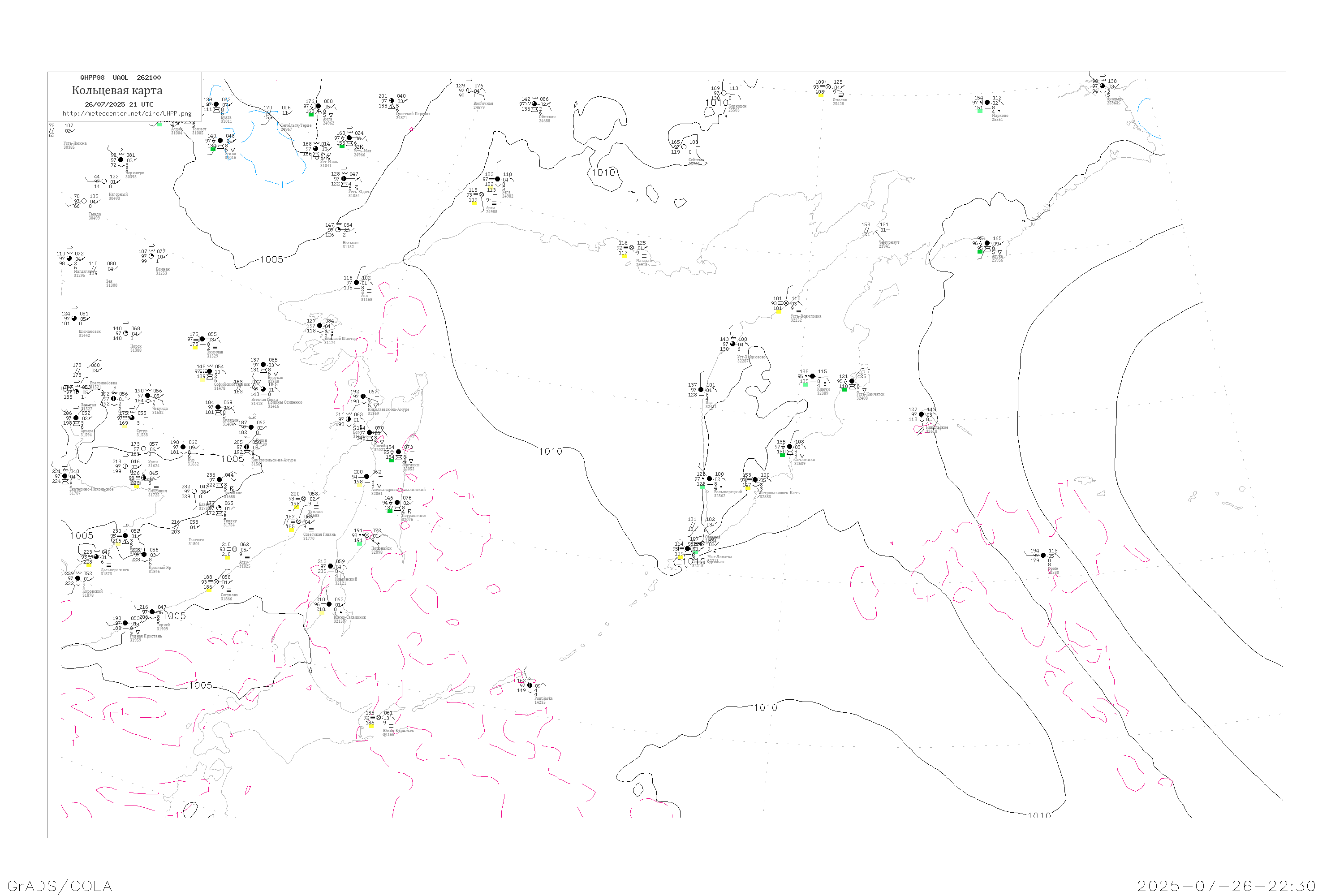
Task: Click the Охотский Перевоз half-filled station circle
Action: click(392, 101)
